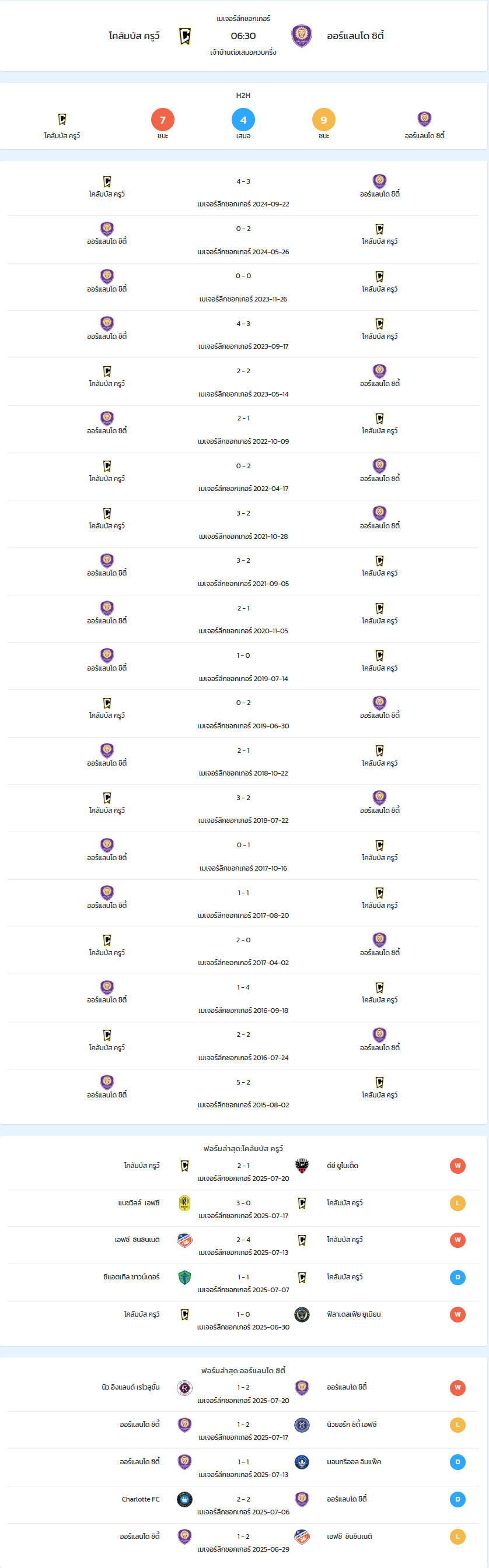489x1568 pixels.
Task: Click the Seattle Sounders green crest
Action: pyautogui.click(x=184, y=1277)
